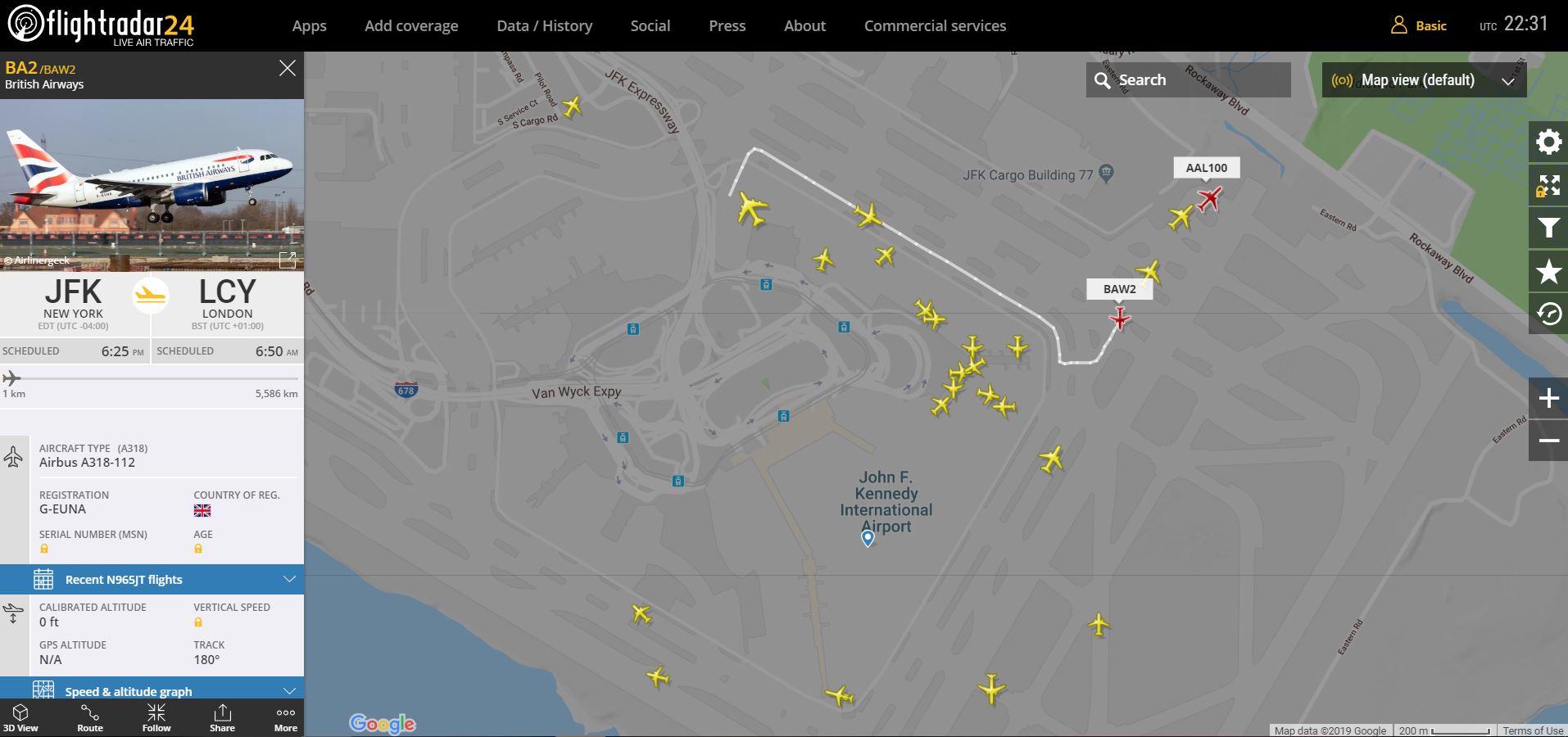Expand Recent N965JT flights section
1568x737 pixels.
click(152, 580)
